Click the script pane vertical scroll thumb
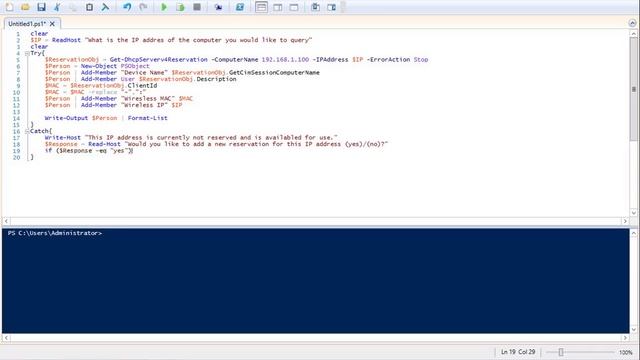Image resolution: width=640 pixels, height=360 pixels. click(633, 89)
